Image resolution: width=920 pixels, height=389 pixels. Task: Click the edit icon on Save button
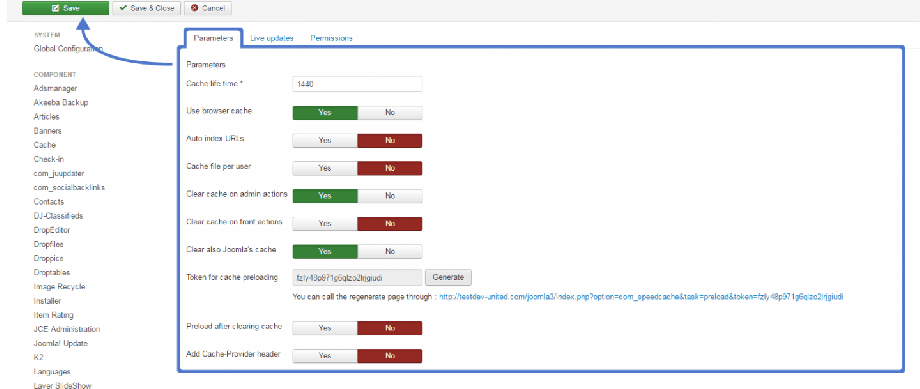(55, 8)
